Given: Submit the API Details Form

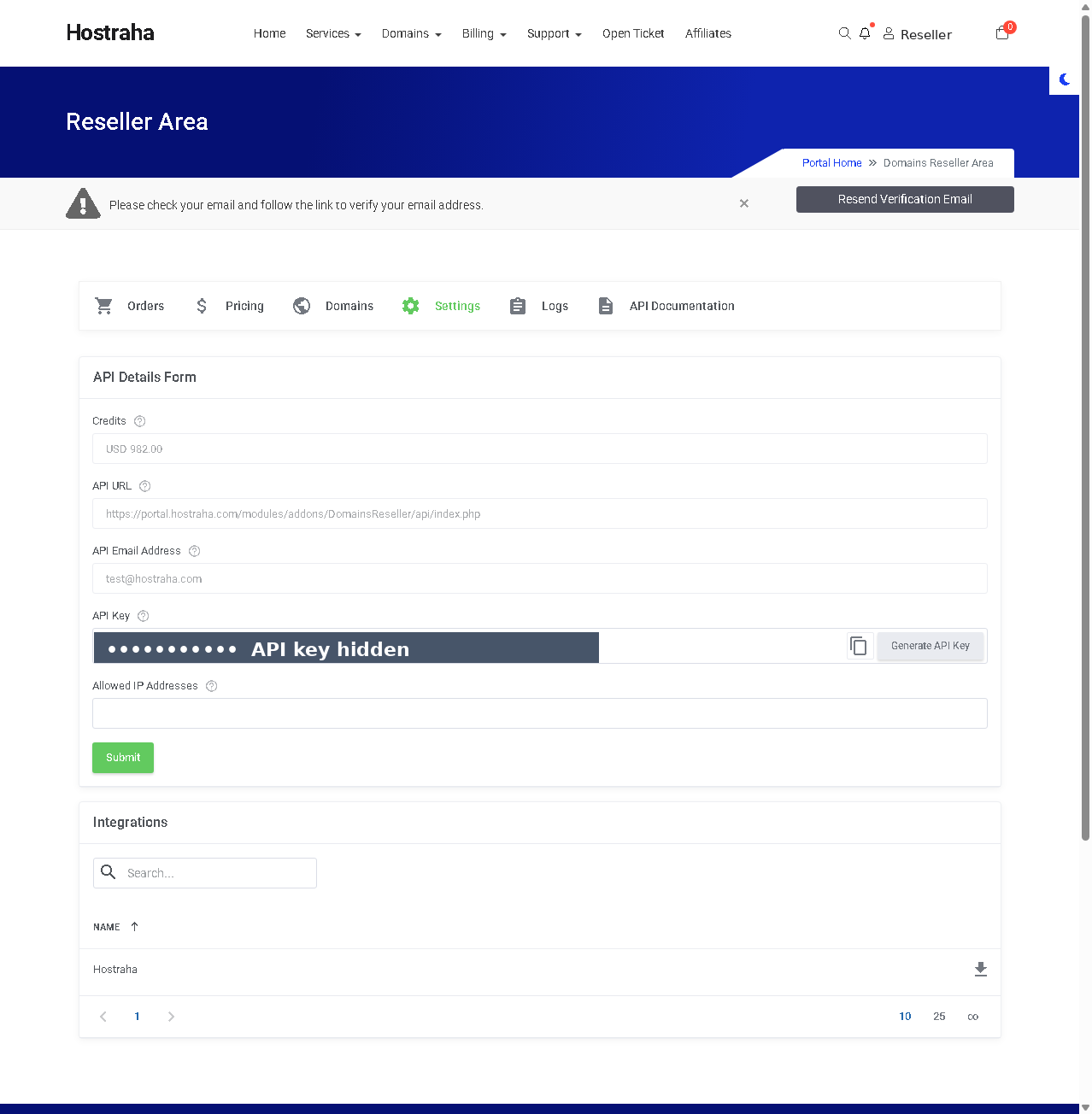Looking at the screenshot, I should coord(123,758).
